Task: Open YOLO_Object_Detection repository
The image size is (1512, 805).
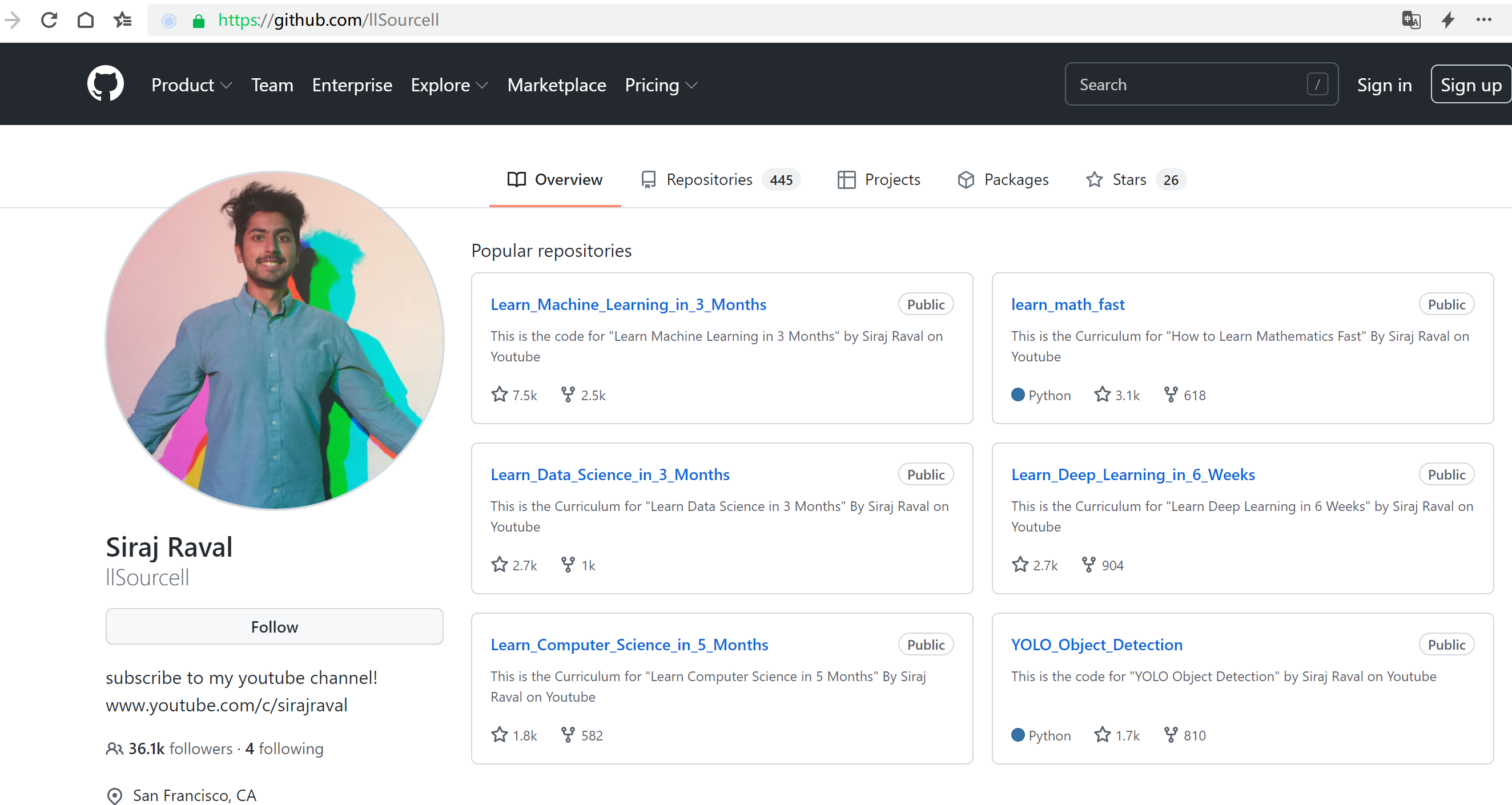Action: [x=1096, y=645]
